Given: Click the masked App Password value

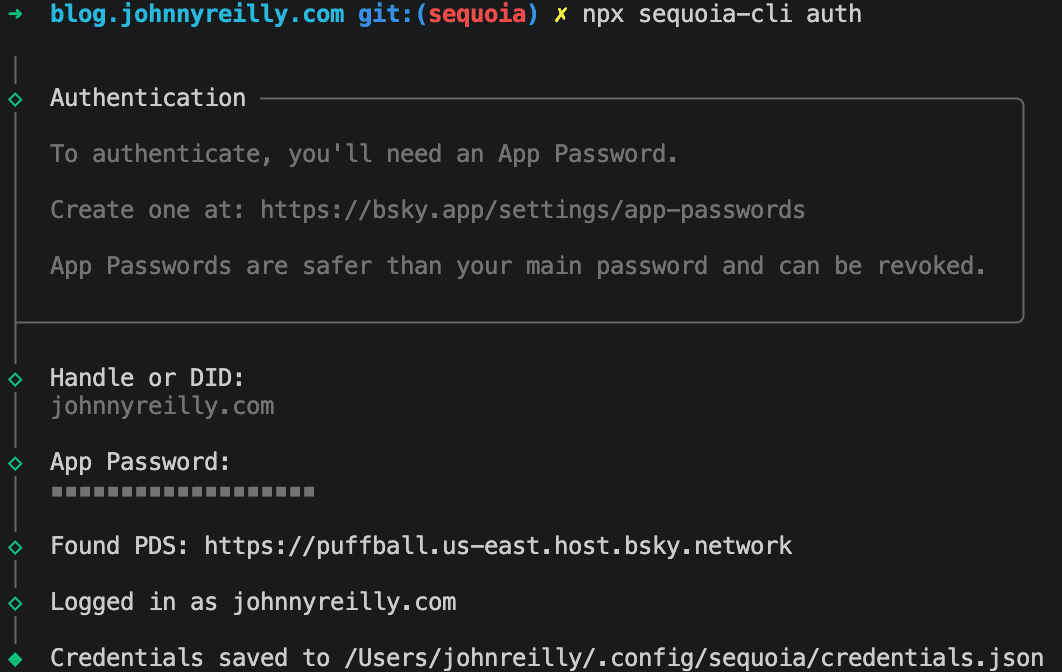Looking at the screenshot, I should click(x=183, y=492).
